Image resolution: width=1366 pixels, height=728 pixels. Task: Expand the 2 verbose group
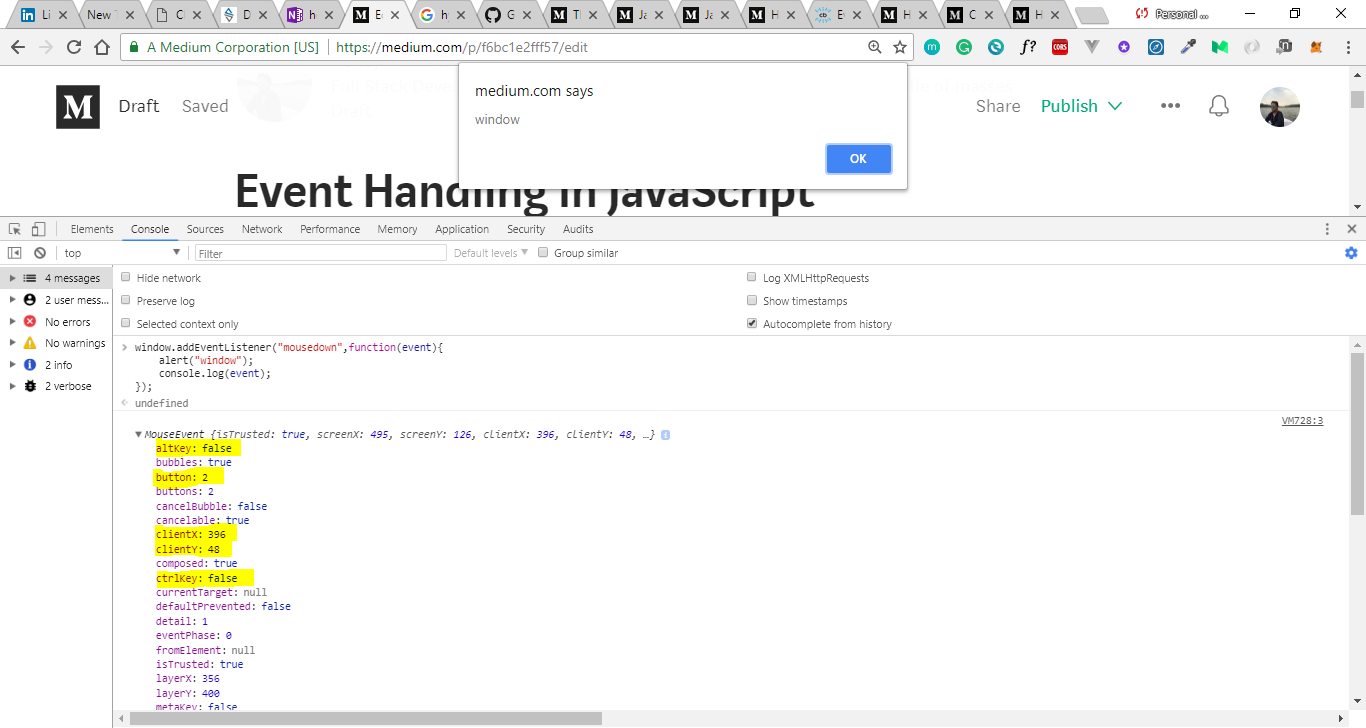pyautogui.click(x=13, y=386)
